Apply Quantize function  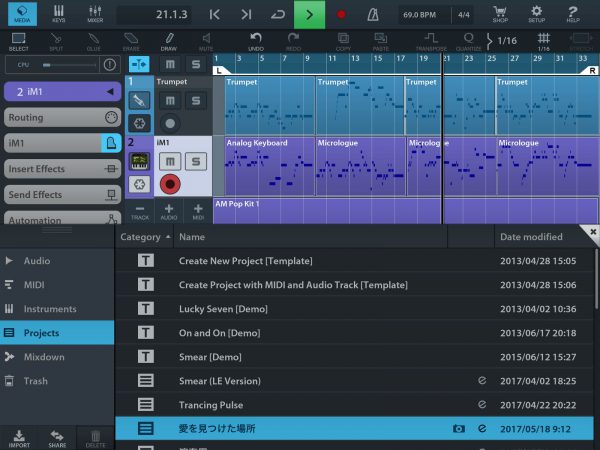click(x=469, y=42)
